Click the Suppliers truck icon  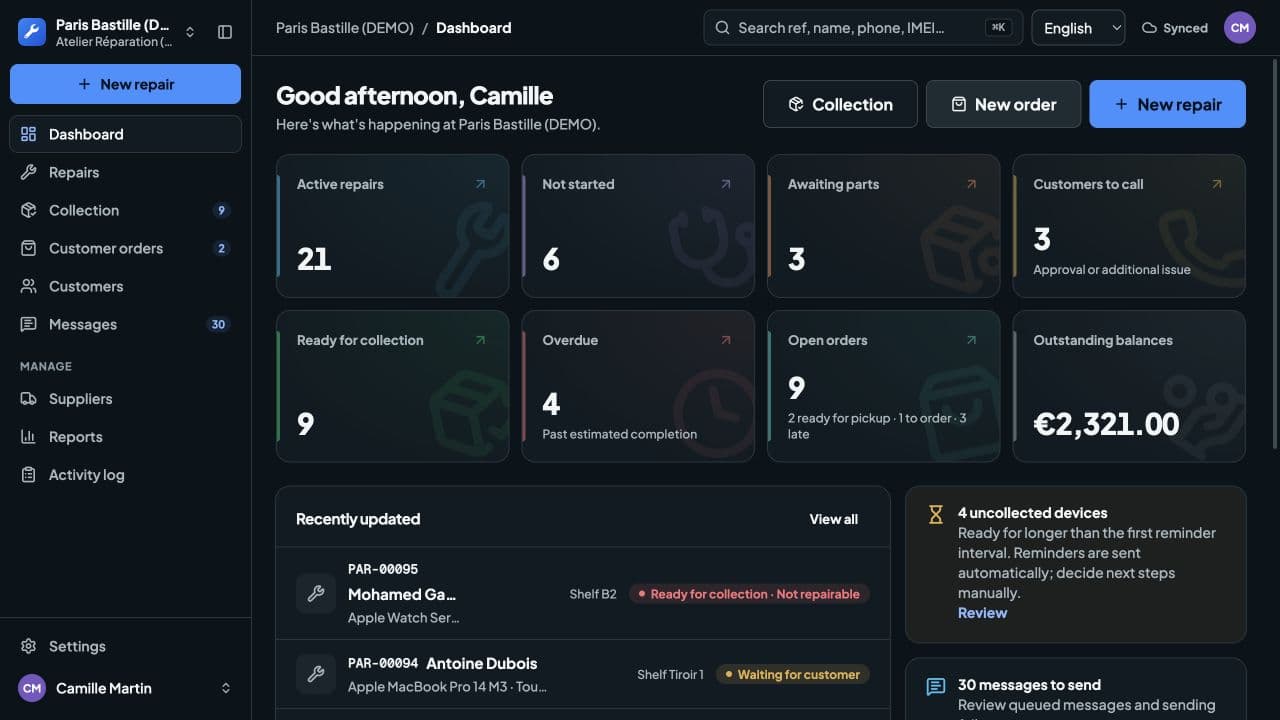coord(29,398)
